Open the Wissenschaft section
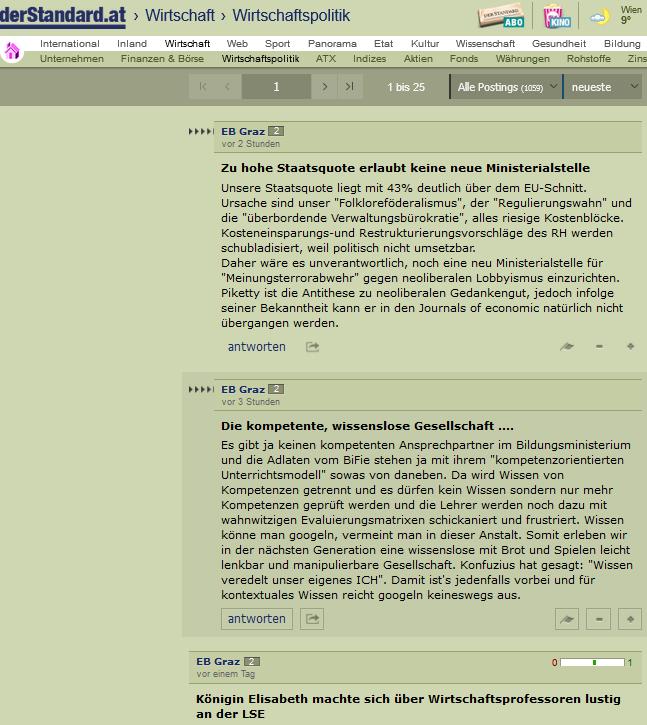The height and width of the screenshot is (725, 647). [x=485, y=43]
